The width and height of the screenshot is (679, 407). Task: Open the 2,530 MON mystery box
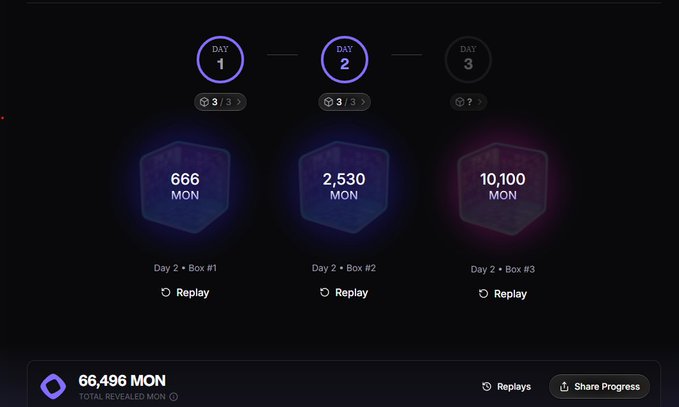click(x=344, y=185)
